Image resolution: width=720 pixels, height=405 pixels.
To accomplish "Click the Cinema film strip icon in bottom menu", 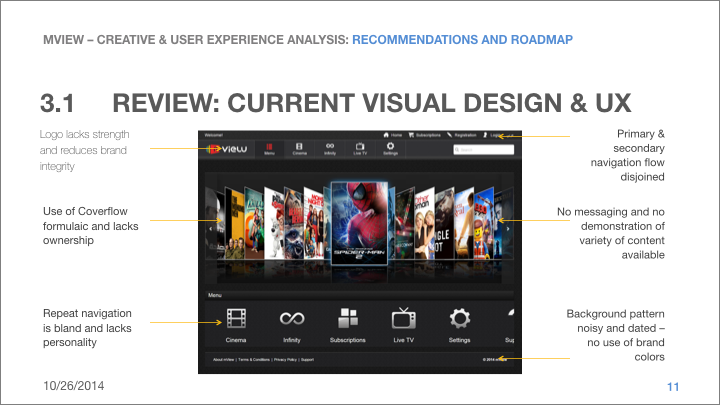I will 236,319.
